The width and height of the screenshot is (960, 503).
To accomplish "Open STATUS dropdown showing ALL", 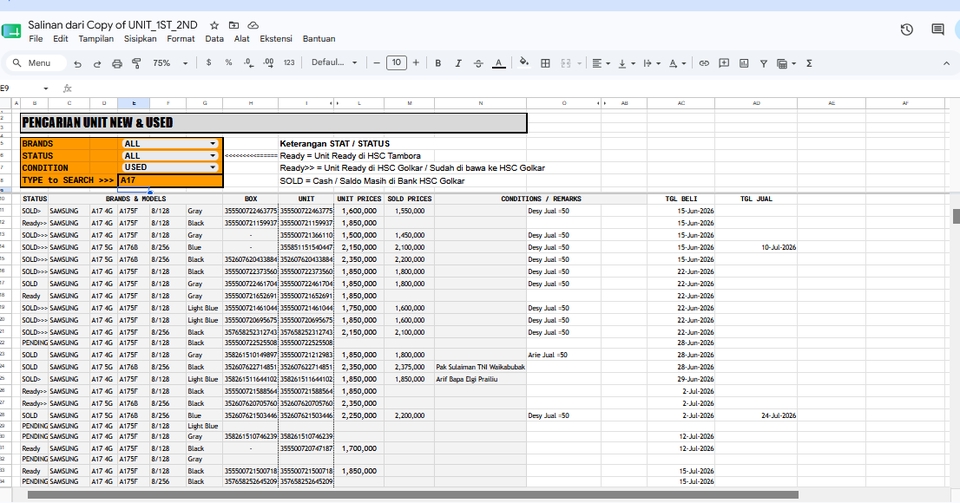I will click(170, 156).
